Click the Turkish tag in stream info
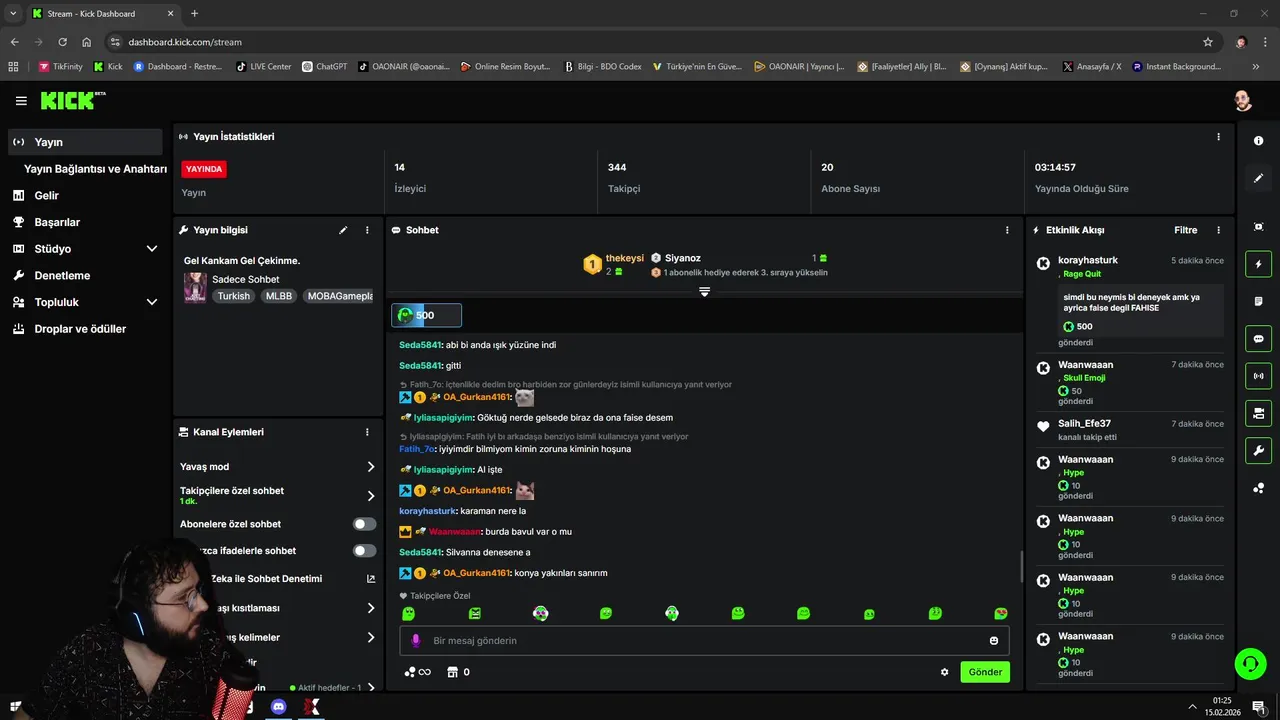The image size is (1280, 720). (x=234, y=296)
